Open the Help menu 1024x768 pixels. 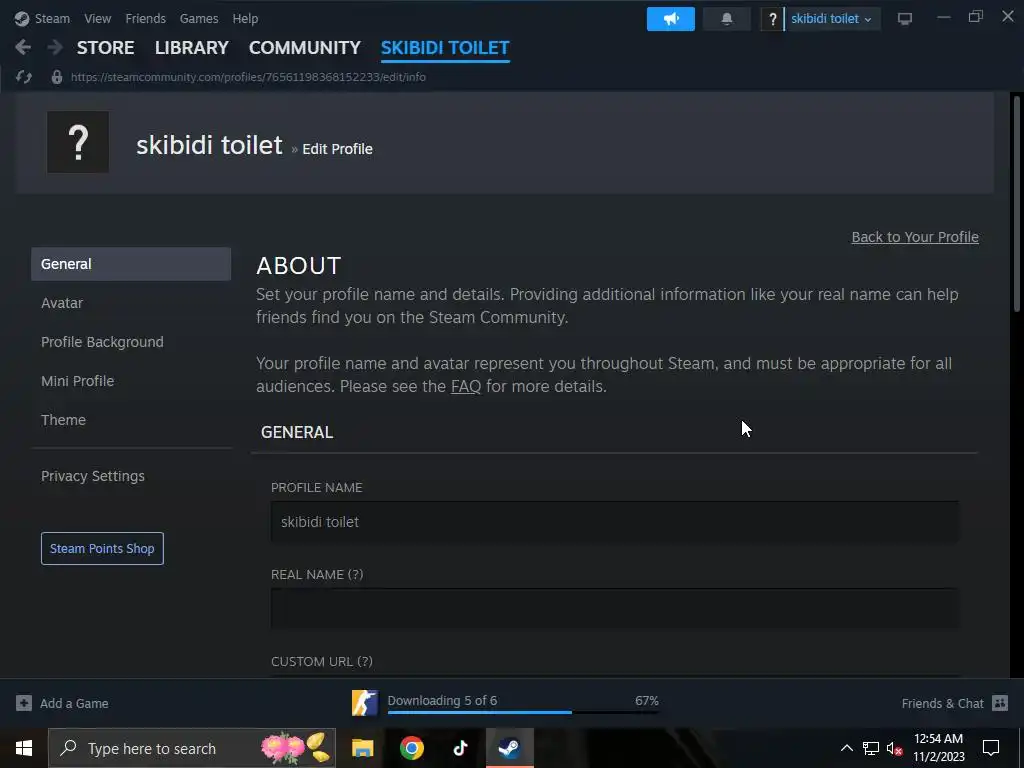(246, 18)
